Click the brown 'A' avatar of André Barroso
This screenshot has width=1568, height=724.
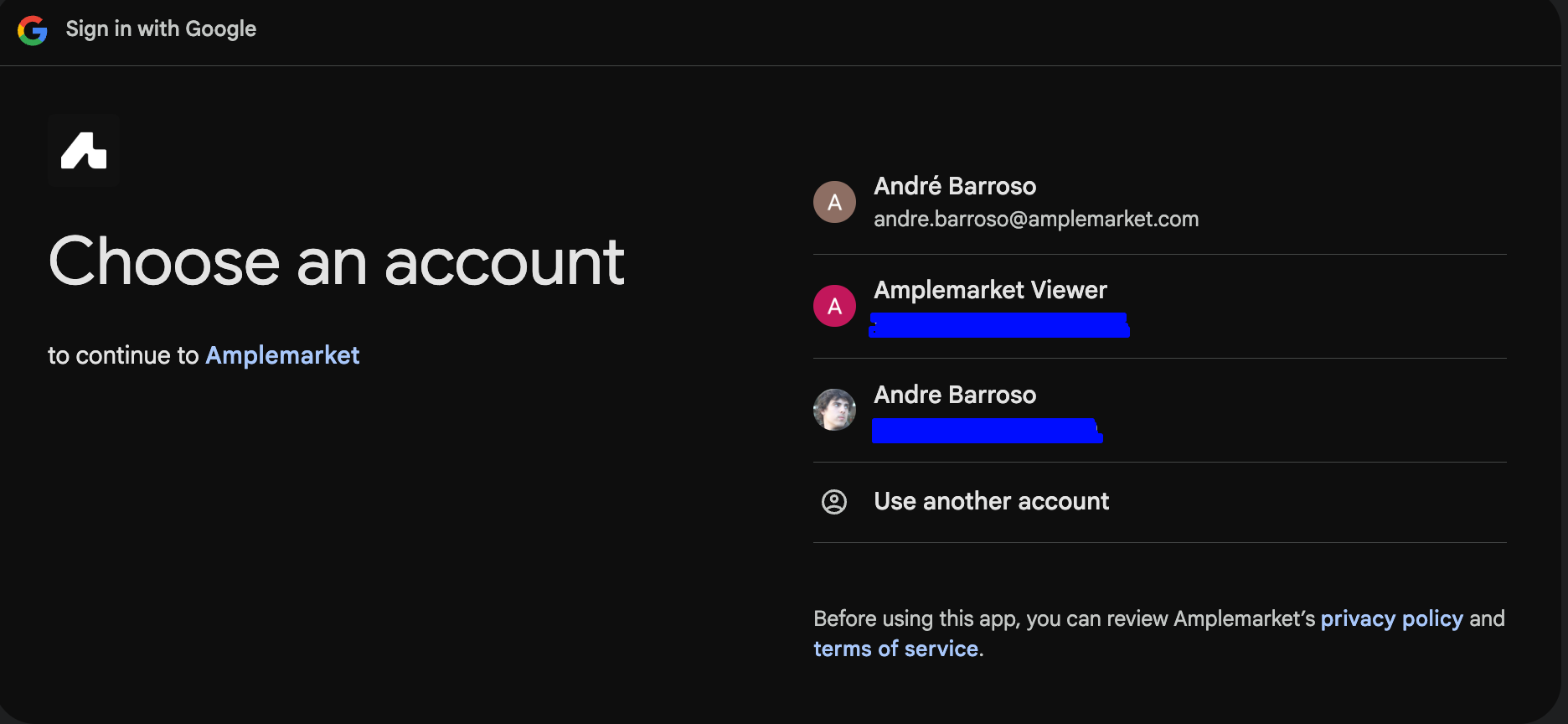(834, 202)
